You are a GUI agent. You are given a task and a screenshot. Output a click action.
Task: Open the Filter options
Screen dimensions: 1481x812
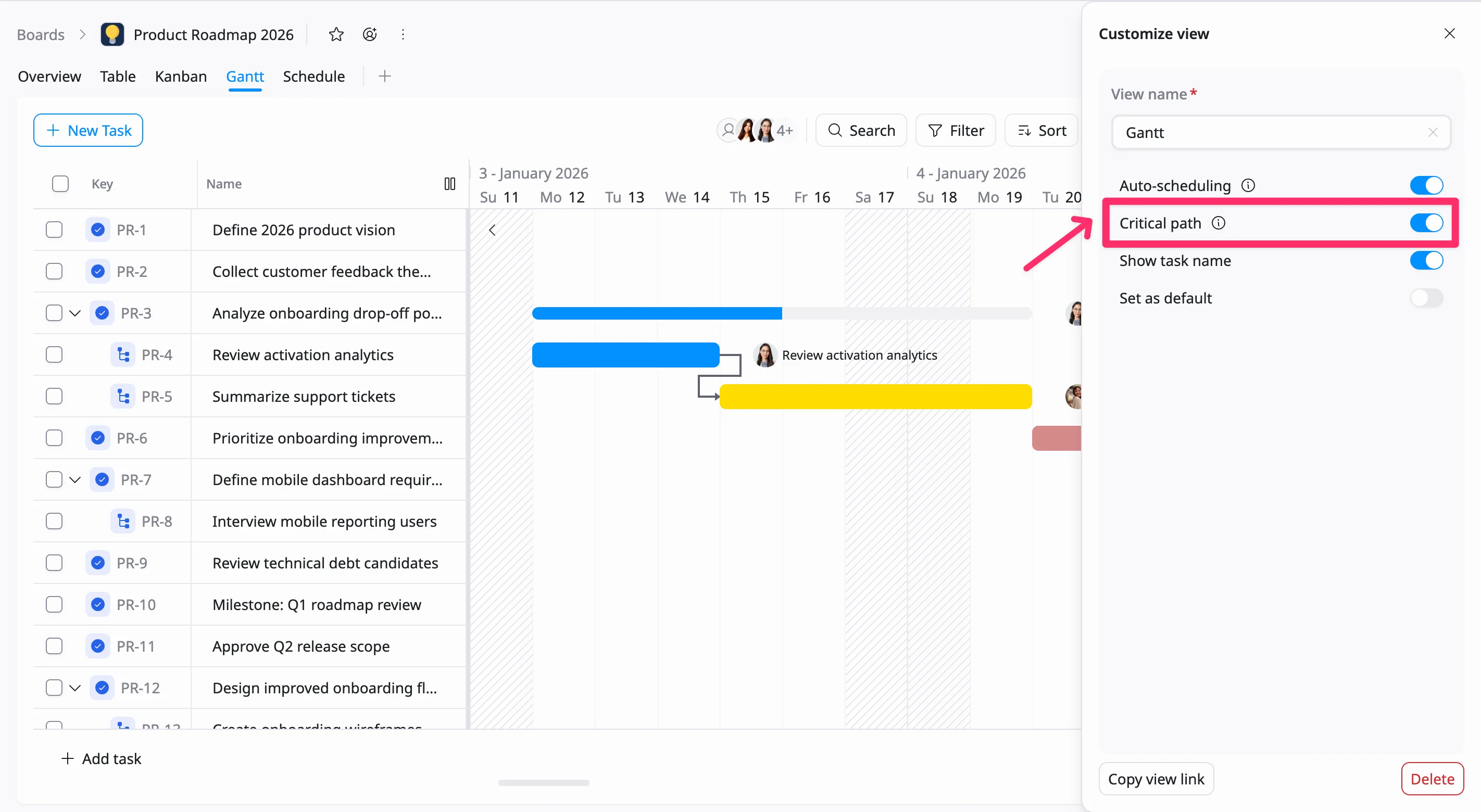pyautogui.click(x=956, y=131)
